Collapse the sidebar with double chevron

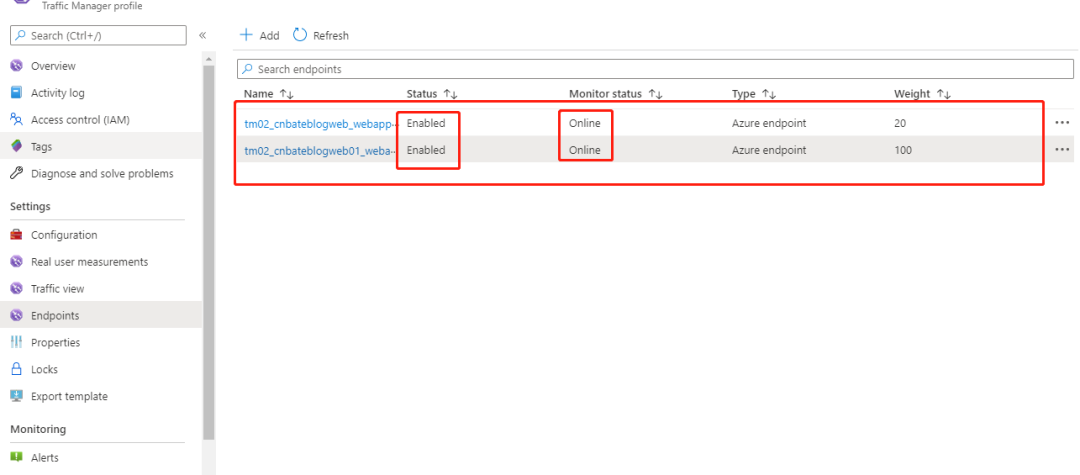(202, 35)
